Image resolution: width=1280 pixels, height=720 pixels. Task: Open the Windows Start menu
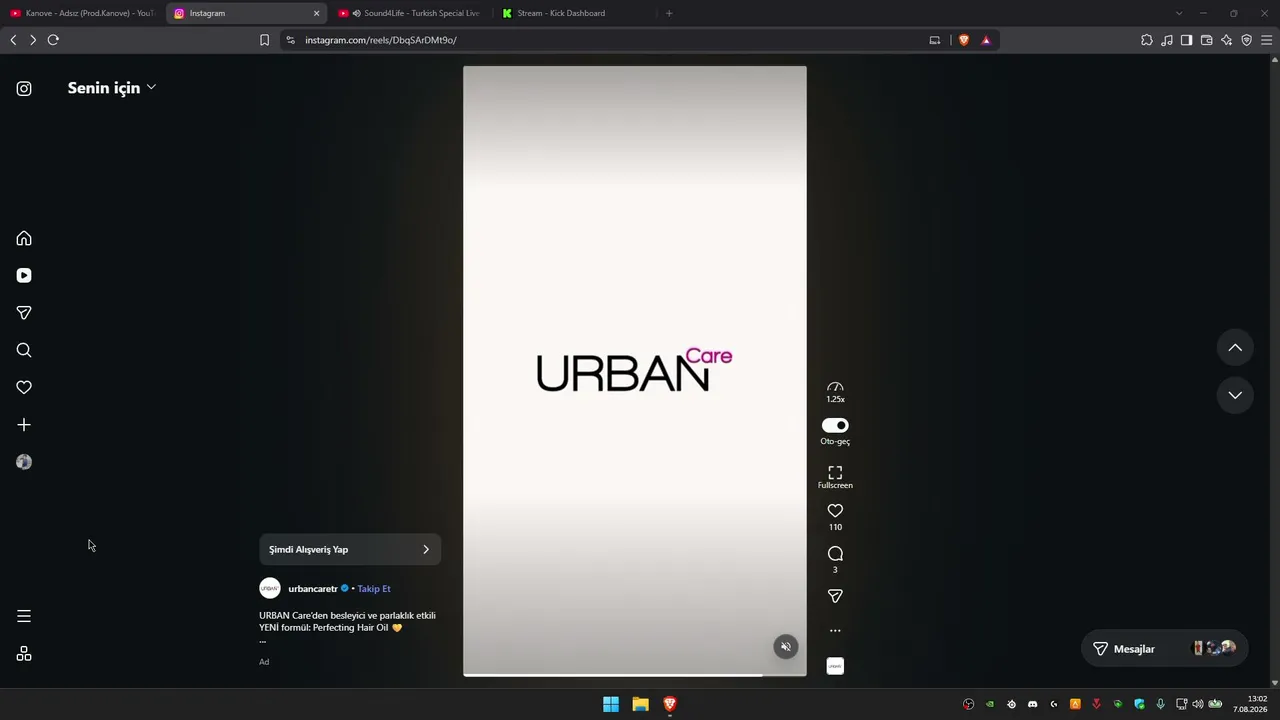pos(611,704)
